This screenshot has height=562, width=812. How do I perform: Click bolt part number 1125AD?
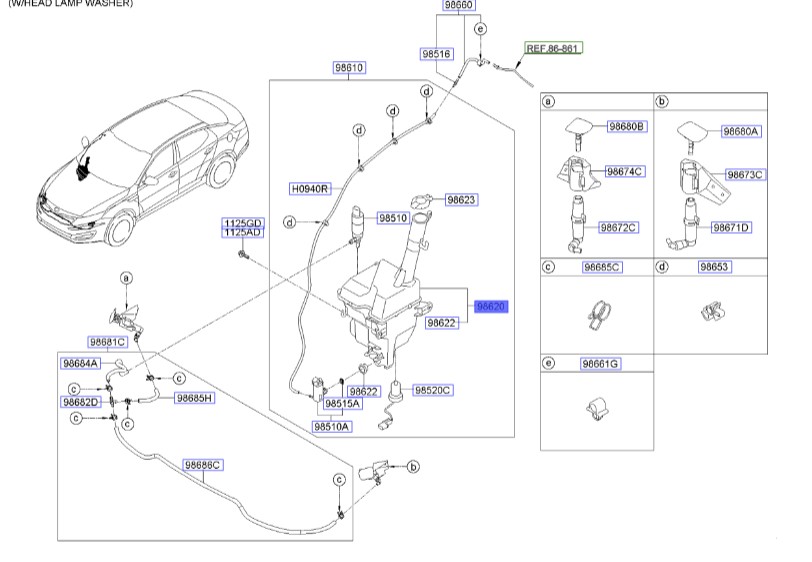[243, 233]
